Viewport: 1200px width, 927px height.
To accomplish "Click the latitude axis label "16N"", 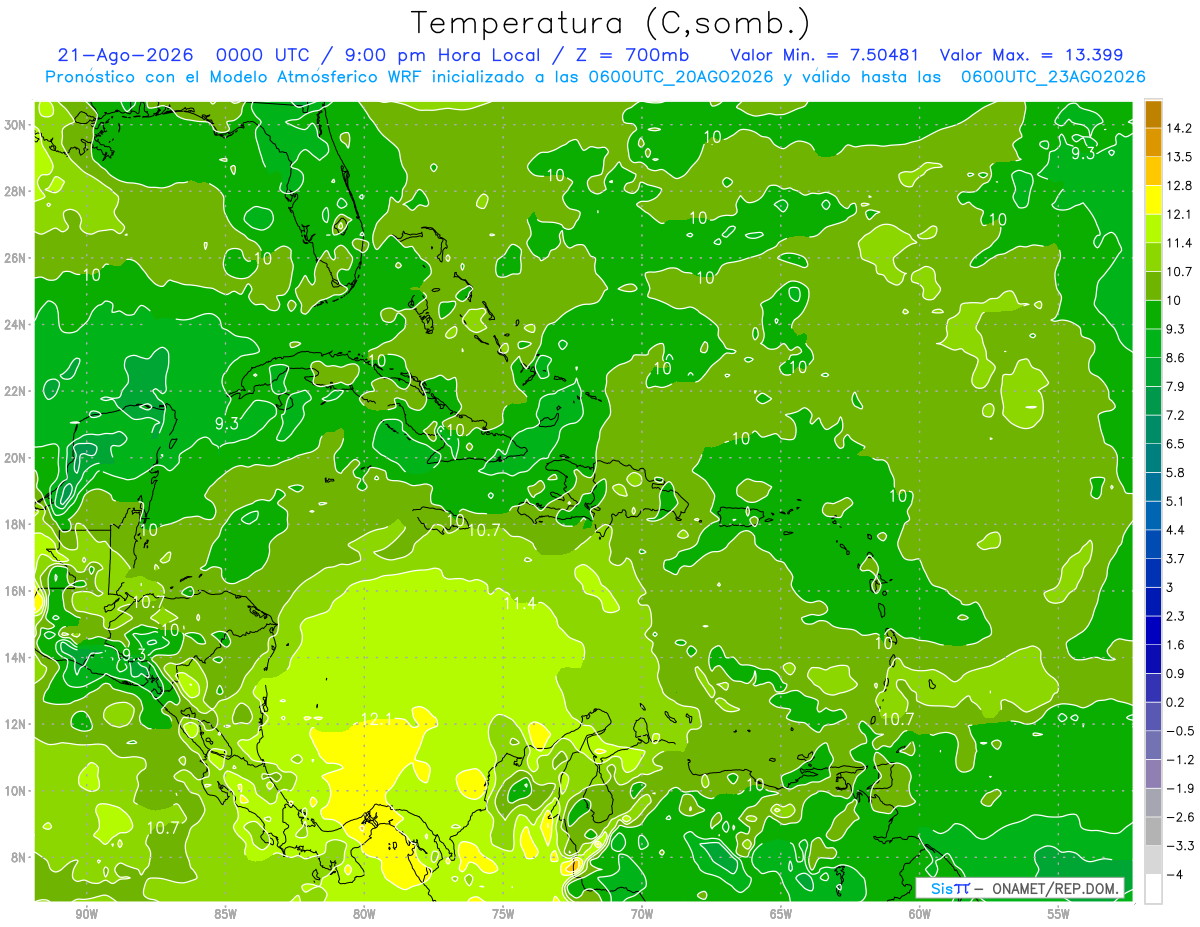I will coord(15,590).
